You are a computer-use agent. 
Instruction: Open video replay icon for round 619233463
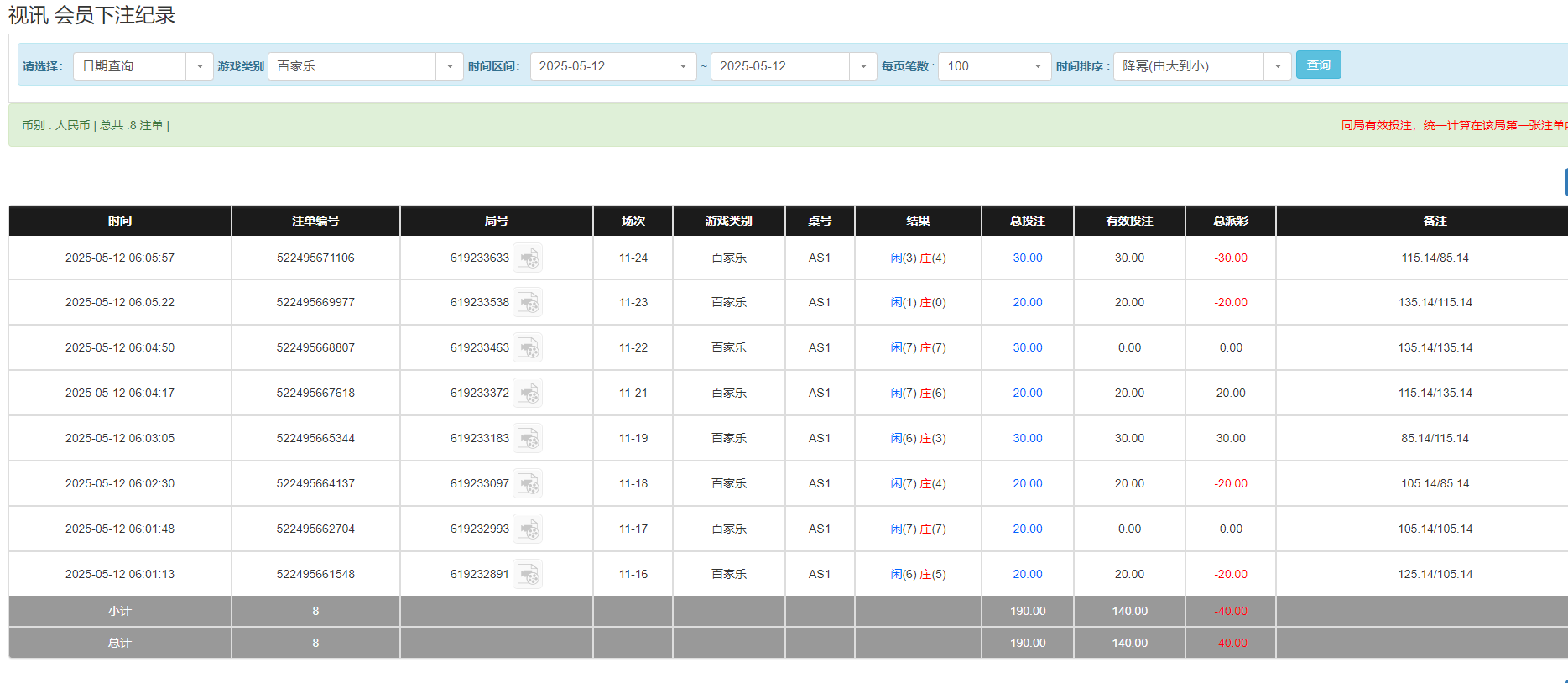(528, 348)
